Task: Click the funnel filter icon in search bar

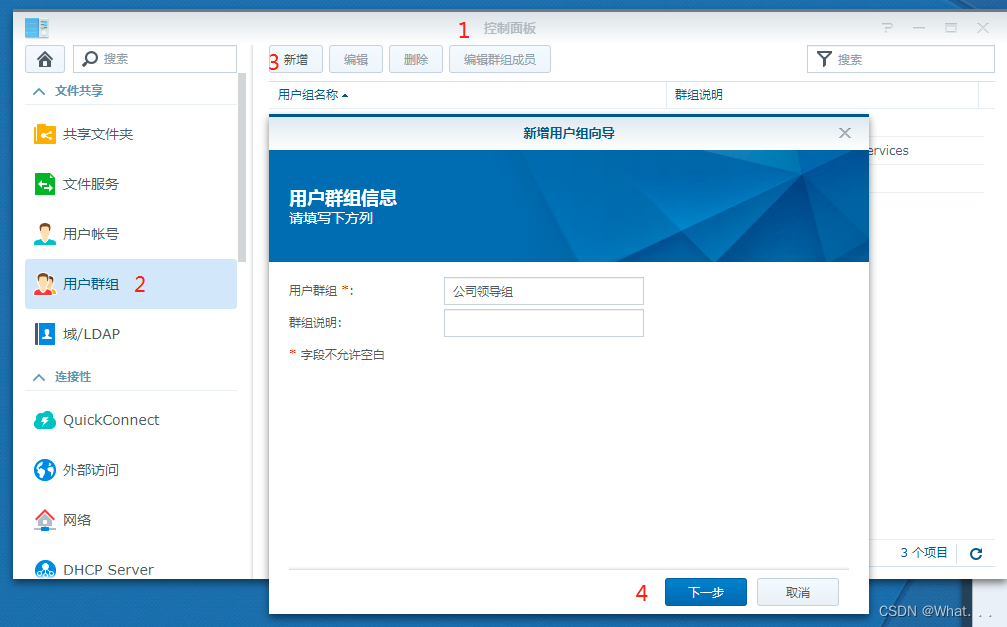Action: [825, 59]
